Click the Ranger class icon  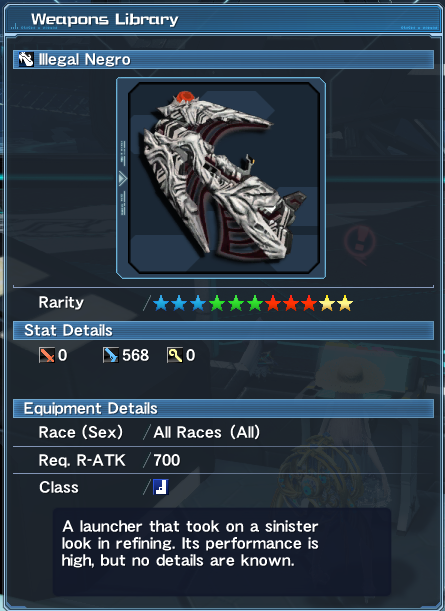coord(161,487)
